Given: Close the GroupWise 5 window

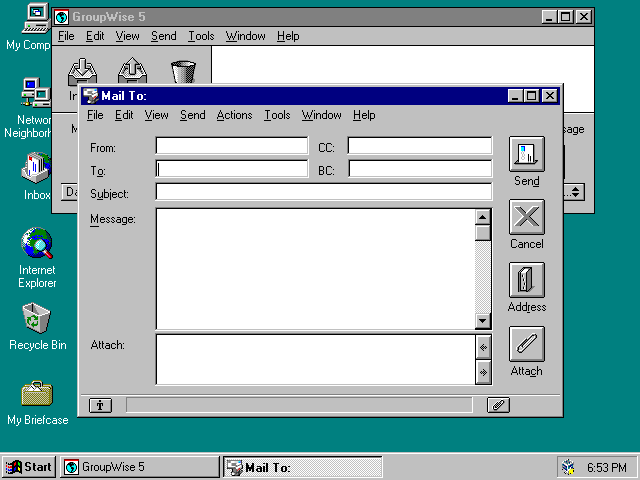Looking at the screenshot, I should 584,17.
